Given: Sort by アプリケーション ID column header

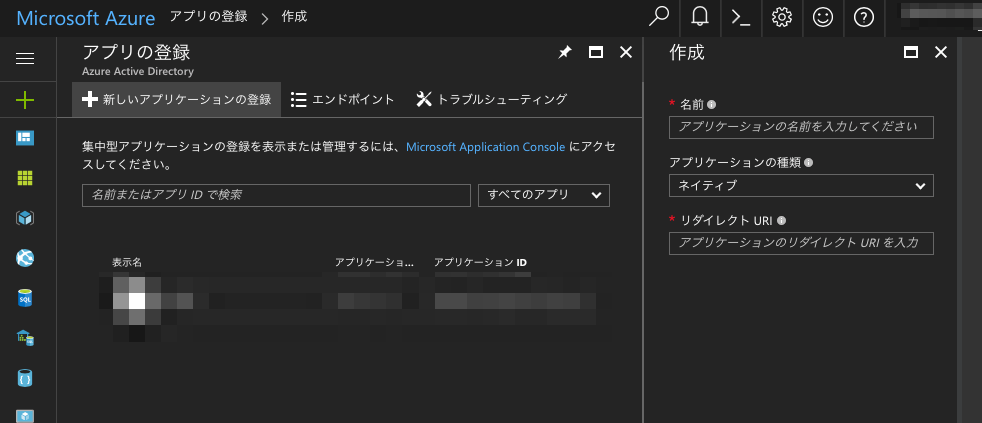Looking at the screenshot, I should (480, 262).
